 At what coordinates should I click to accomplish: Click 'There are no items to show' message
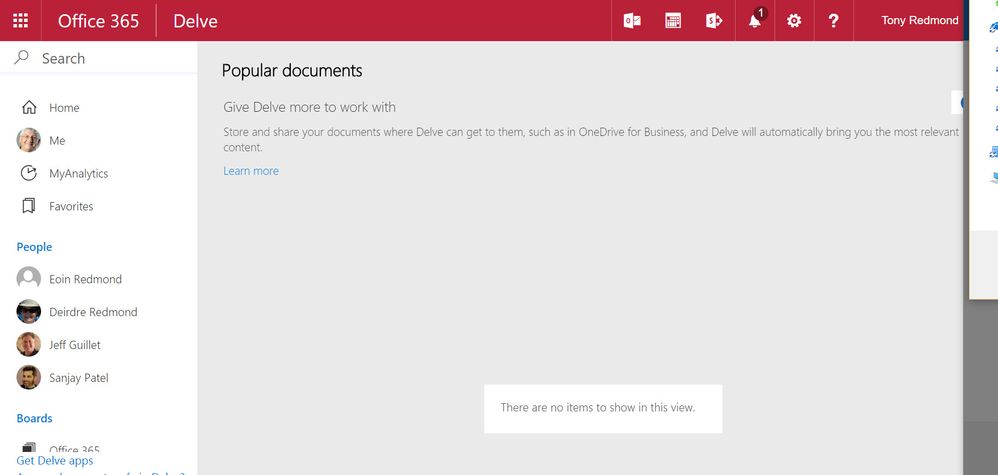pyautogui.click(x=598, y=408)
